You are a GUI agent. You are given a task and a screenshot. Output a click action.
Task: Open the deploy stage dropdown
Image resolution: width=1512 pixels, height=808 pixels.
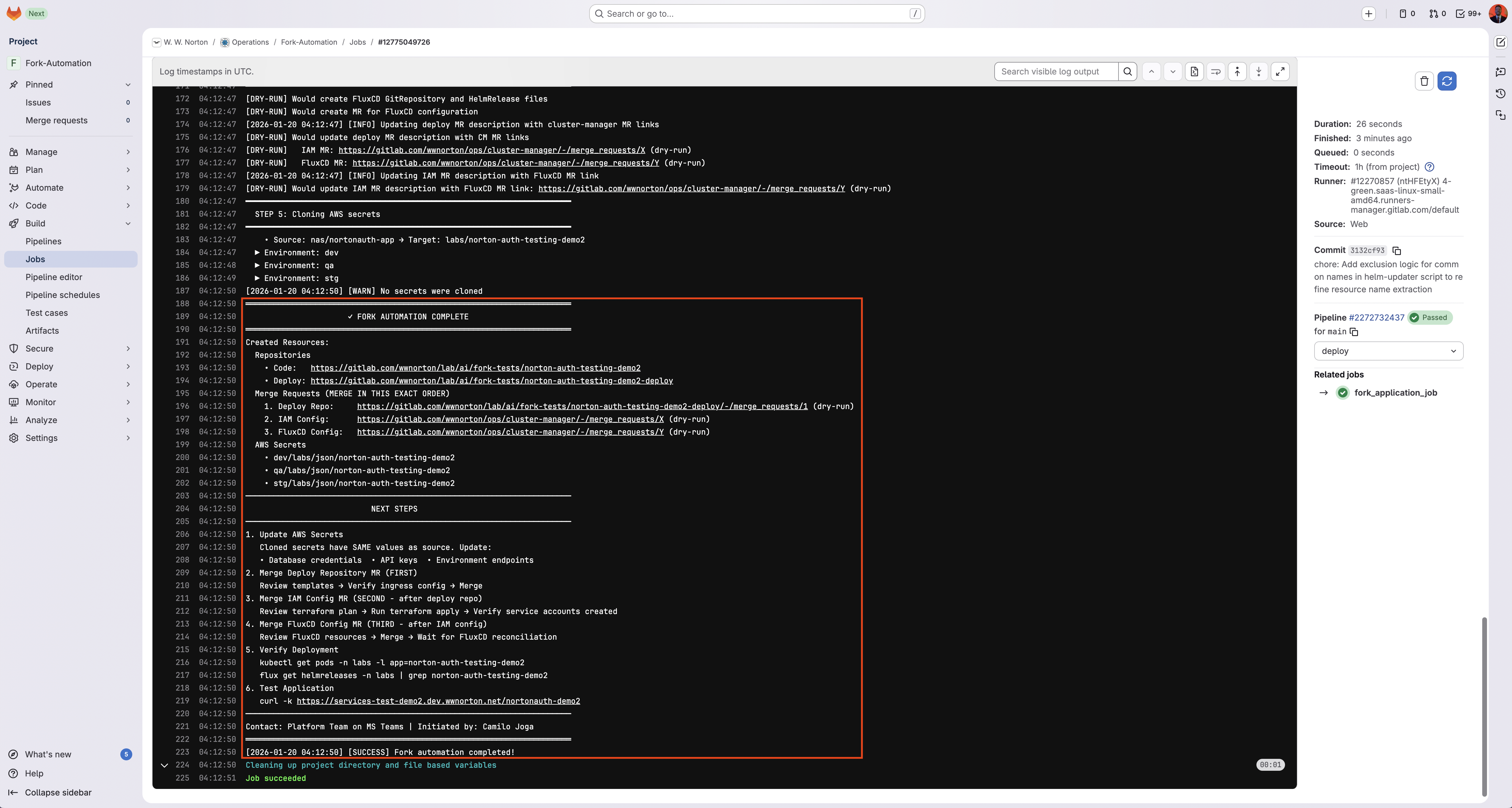coord(1388,351)
